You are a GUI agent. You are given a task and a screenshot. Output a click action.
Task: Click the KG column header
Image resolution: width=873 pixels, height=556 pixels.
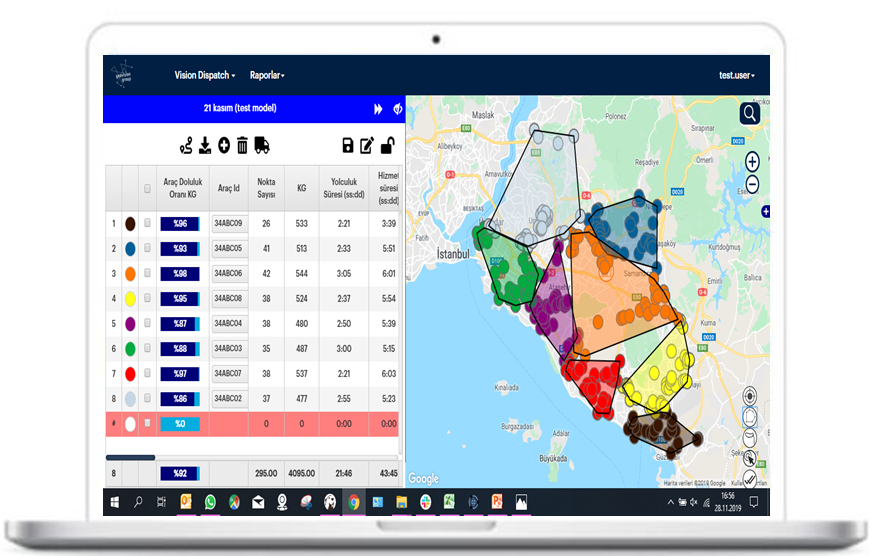(301, 188)
